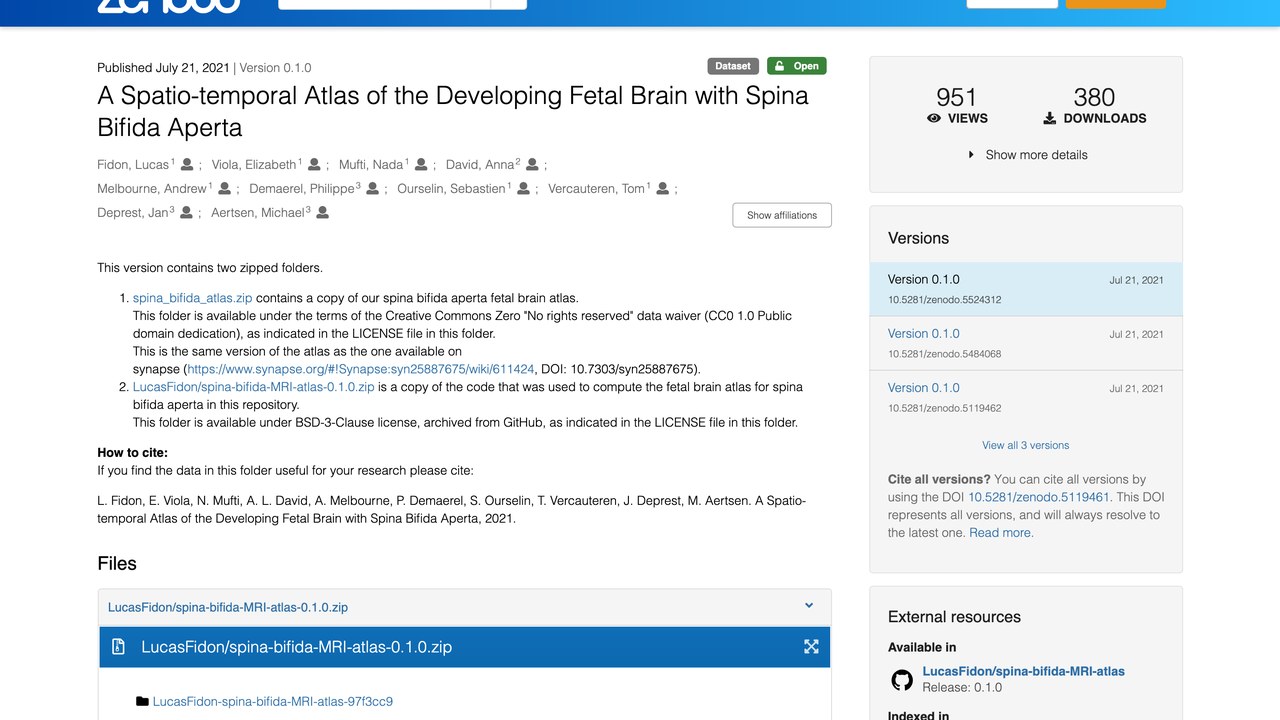
Task: Click the person icon beside Deprest, Jan
Action: [186, 212]
